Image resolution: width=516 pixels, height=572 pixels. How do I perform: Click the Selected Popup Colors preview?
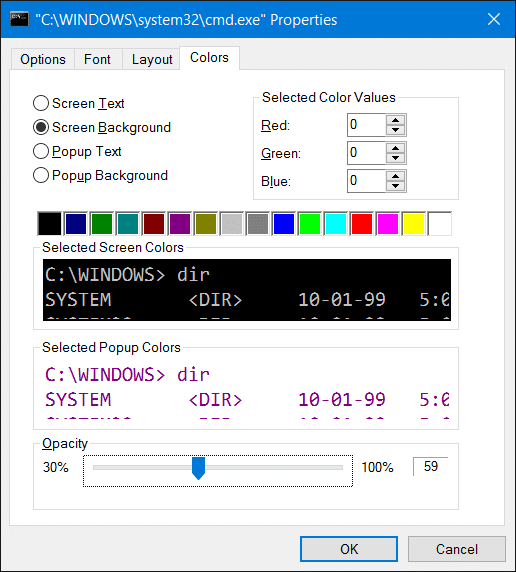point(247,389)
